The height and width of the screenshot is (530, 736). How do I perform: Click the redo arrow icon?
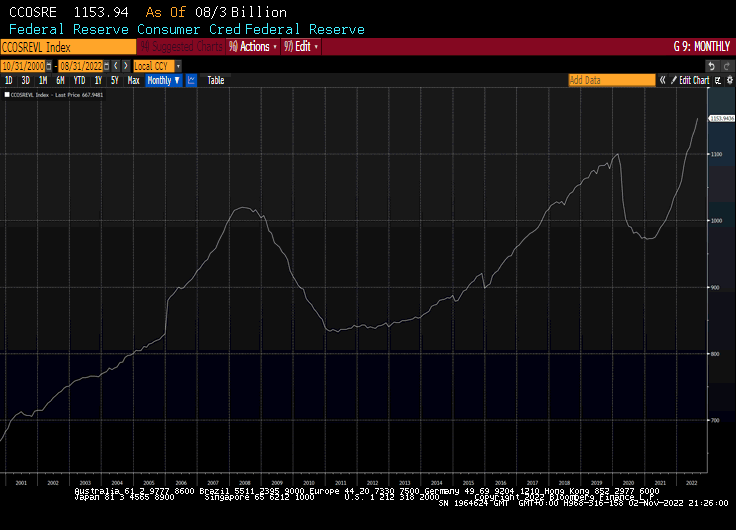pos(726,65)
